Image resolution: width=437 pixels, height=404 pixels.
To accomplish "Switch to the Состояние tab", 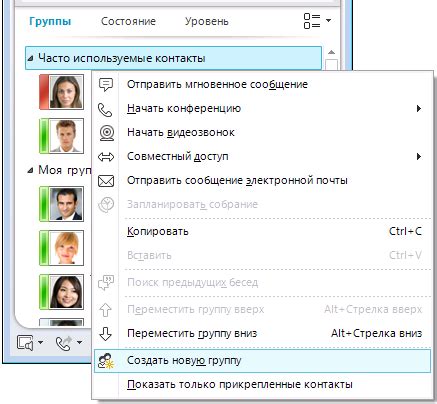I will click(128, 21).
